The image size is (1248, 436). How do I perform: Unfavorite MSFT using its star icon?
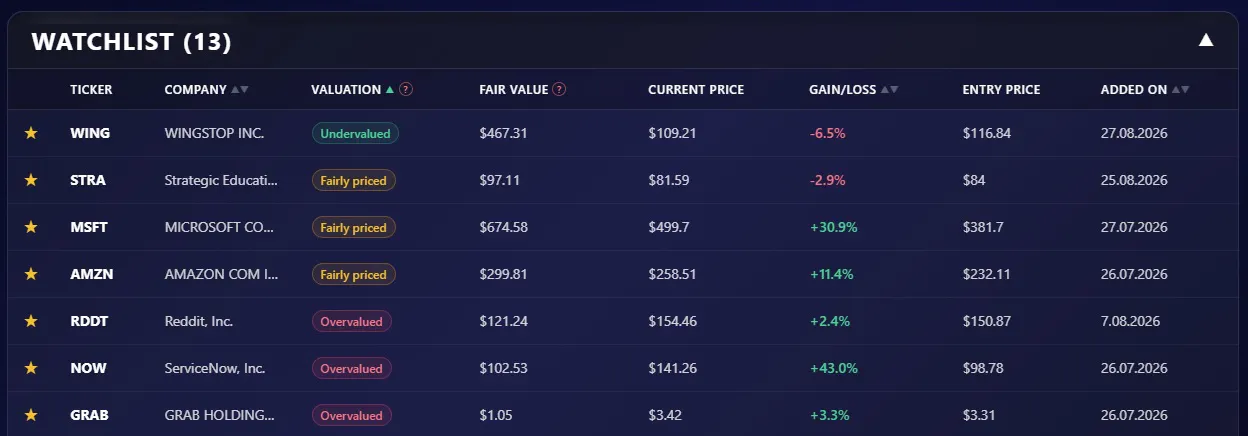click(31, 227)
